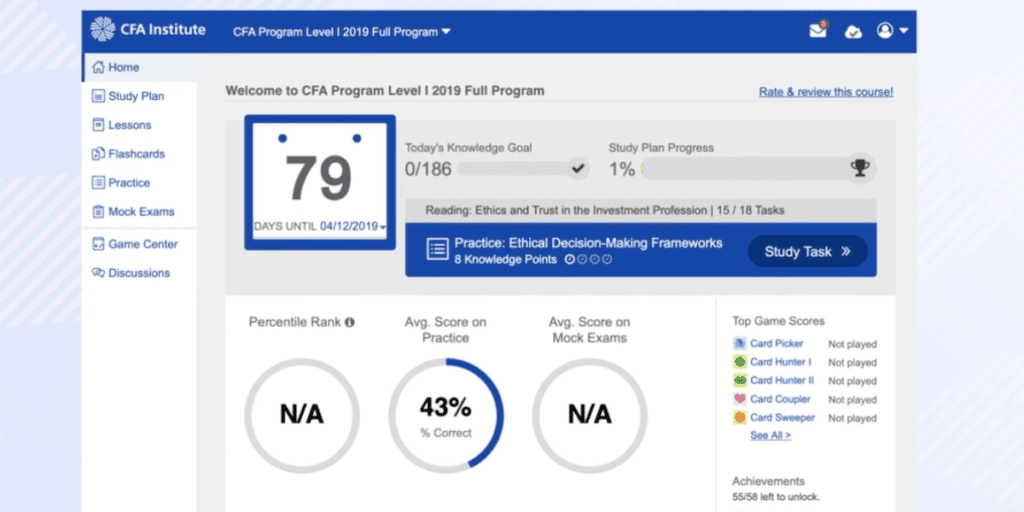Viewport: 1024px width, 512px height.
Task: Click the Card Coupler heart icon
Action: pyautogui.click(x=739, y=398)
